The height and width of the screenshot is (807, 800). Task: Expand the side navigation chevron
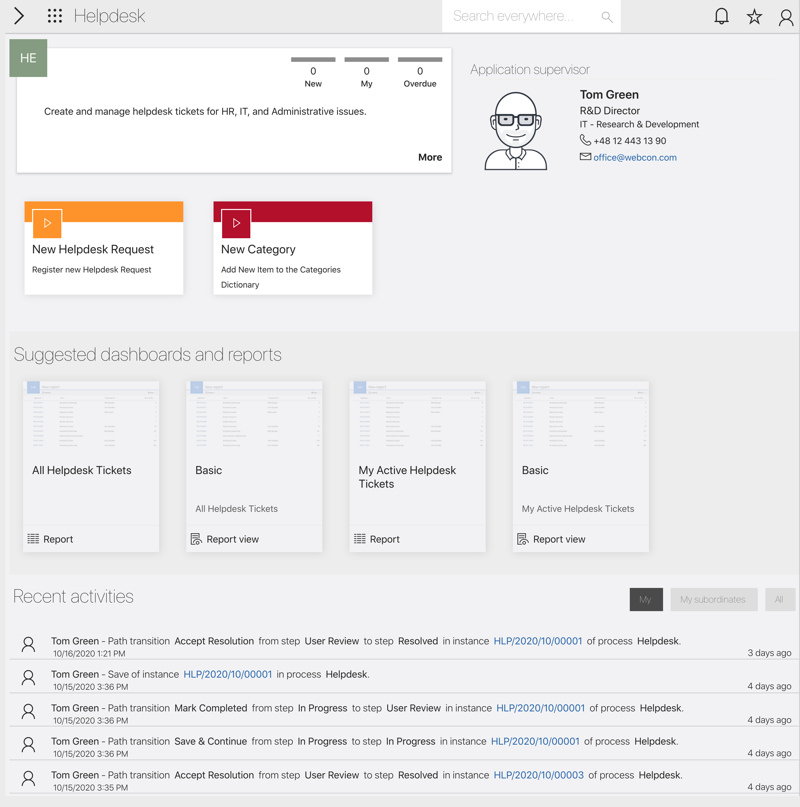[18, 16]
